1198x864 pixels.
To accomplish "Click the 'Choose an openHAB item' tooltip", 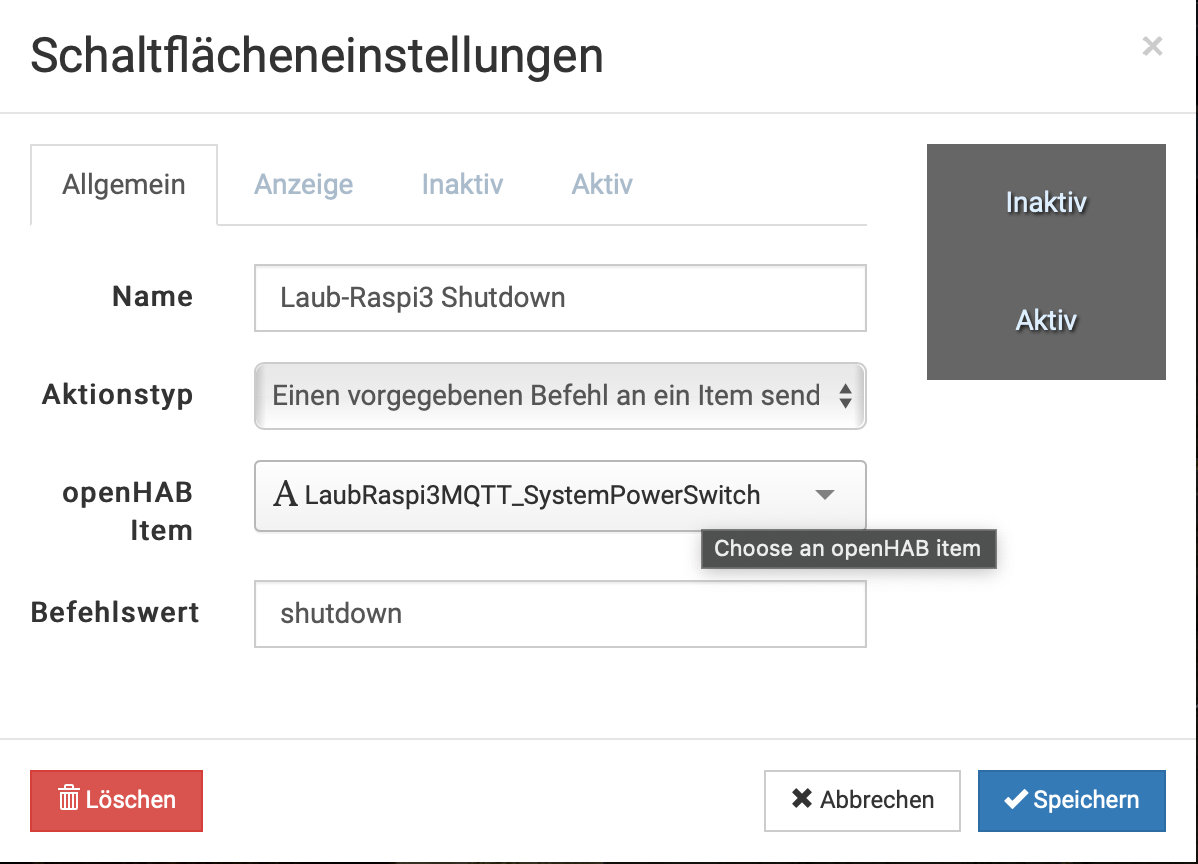I will click(848, 549).
